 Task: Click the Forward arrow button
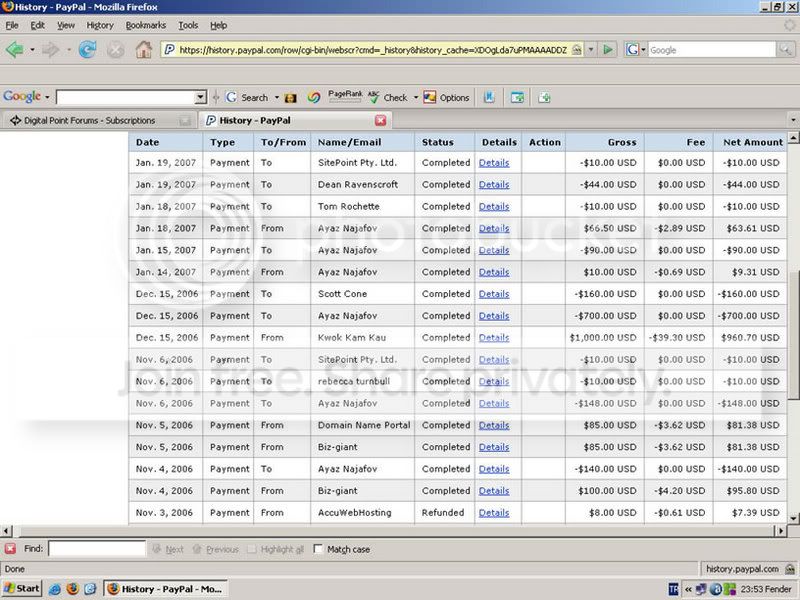pos(51,50)
